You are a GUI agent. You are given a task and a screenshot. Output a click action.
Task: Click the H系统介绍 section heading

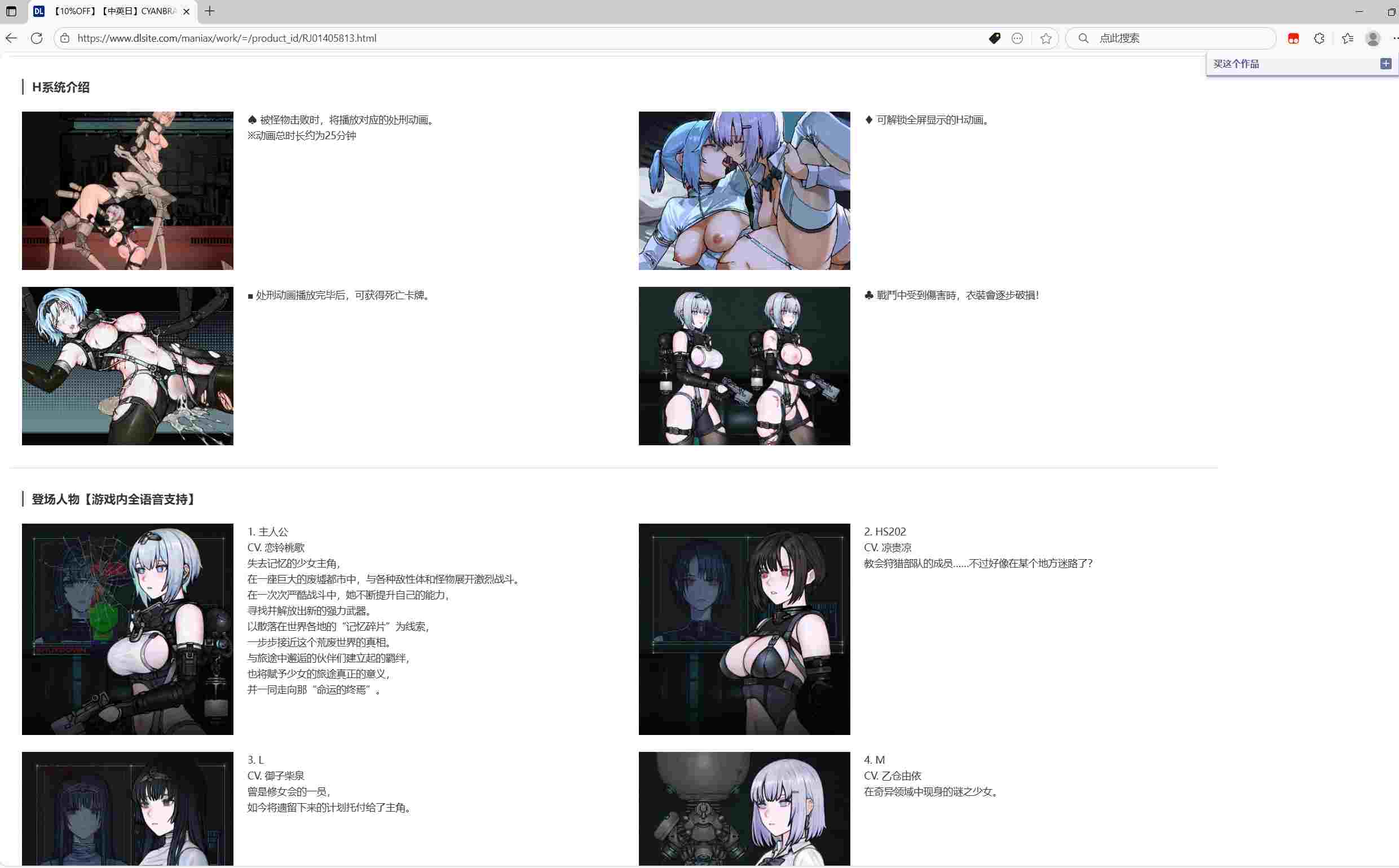click(x=61, y=87)
